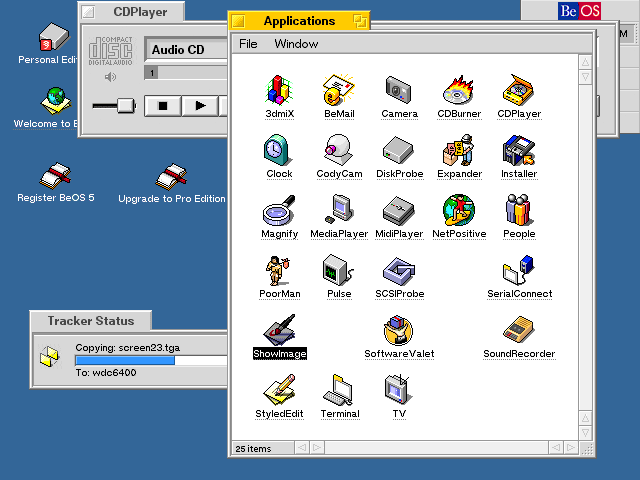640x480 pixels.
Task: Launch BeMail from Applications window
Action: click(339, 90)
